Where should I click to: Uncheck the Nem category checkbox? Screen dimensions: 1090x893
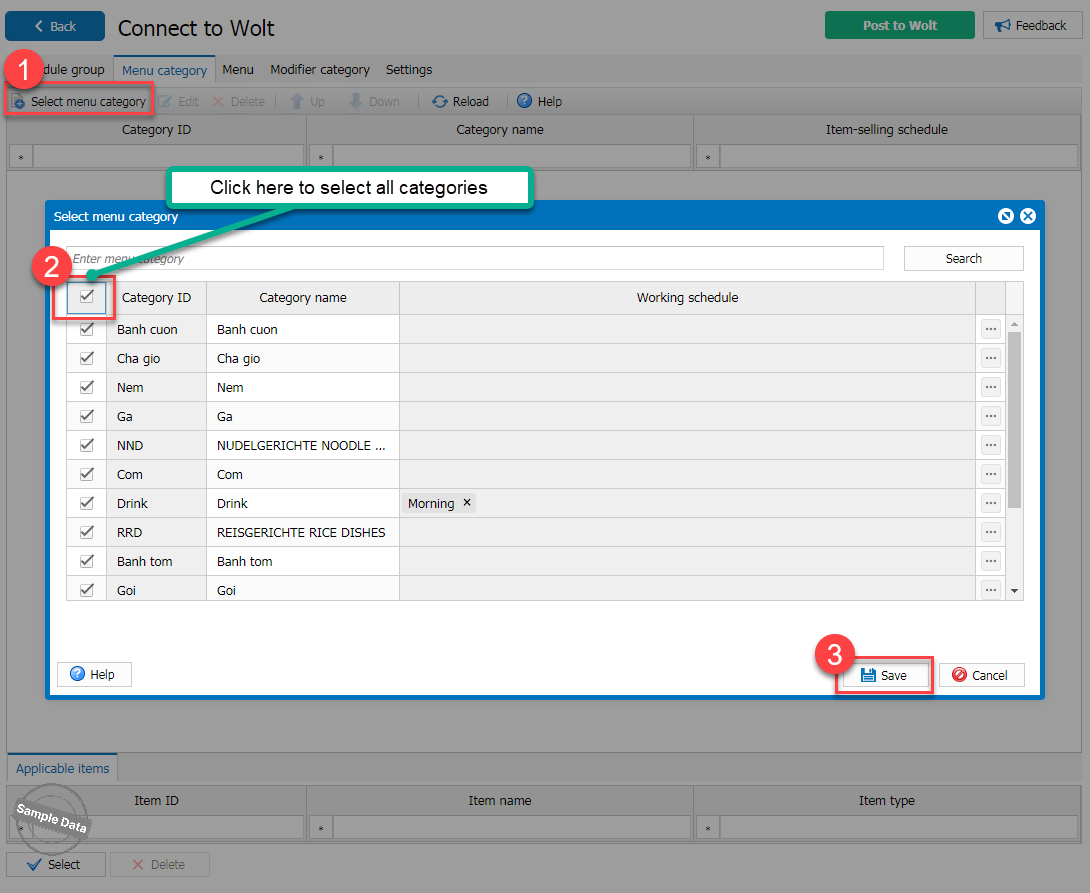[86, 387]
